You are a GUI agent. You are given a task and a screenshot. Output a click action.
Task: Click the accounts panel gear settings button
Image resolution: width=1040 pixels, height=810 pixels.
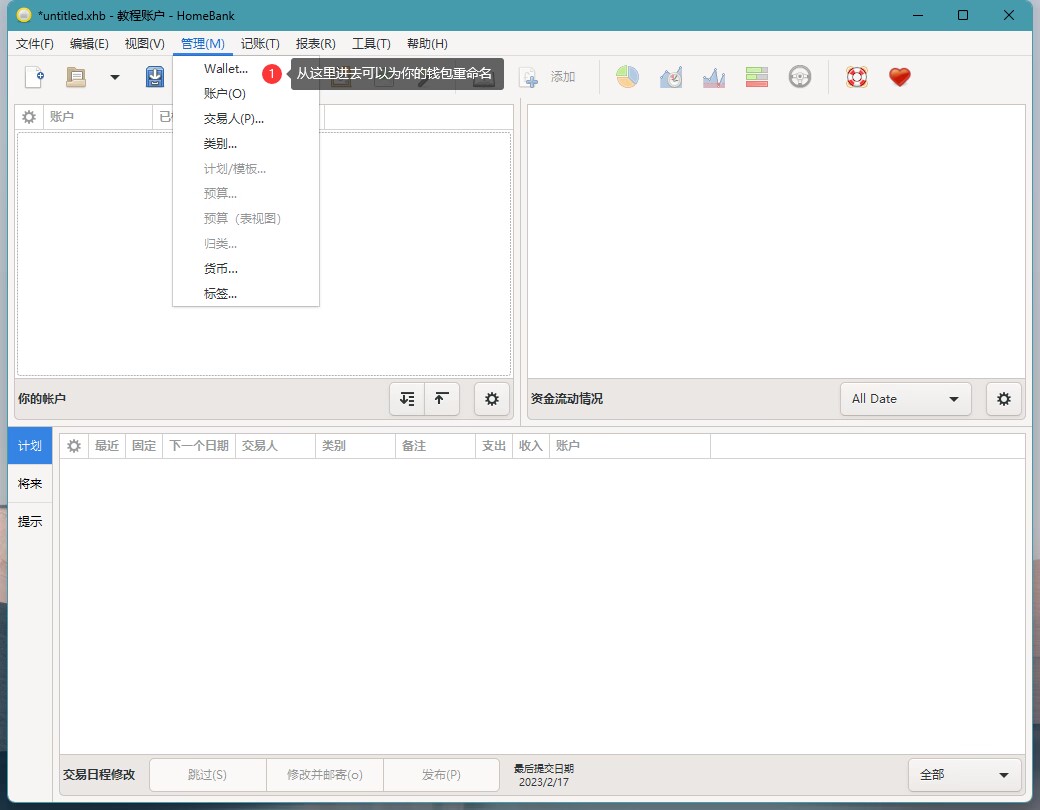click(x=491, y=398)
